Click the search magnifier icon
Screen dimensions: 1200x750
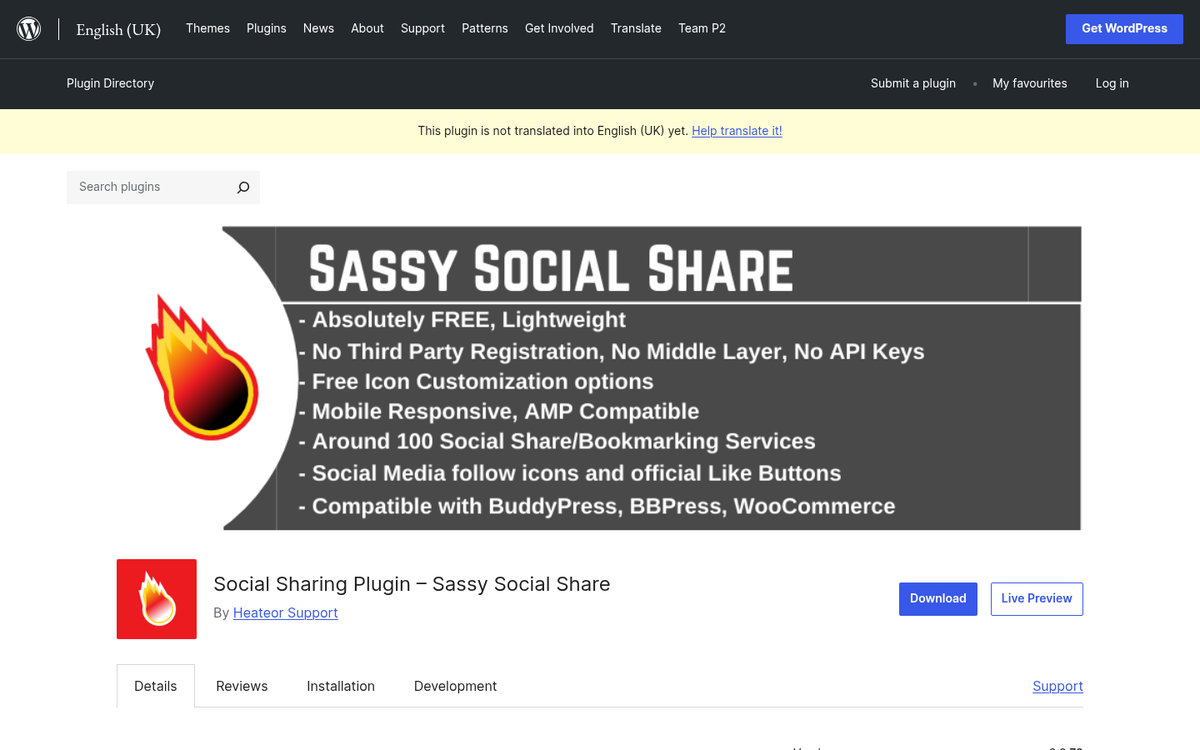[243, 187]
